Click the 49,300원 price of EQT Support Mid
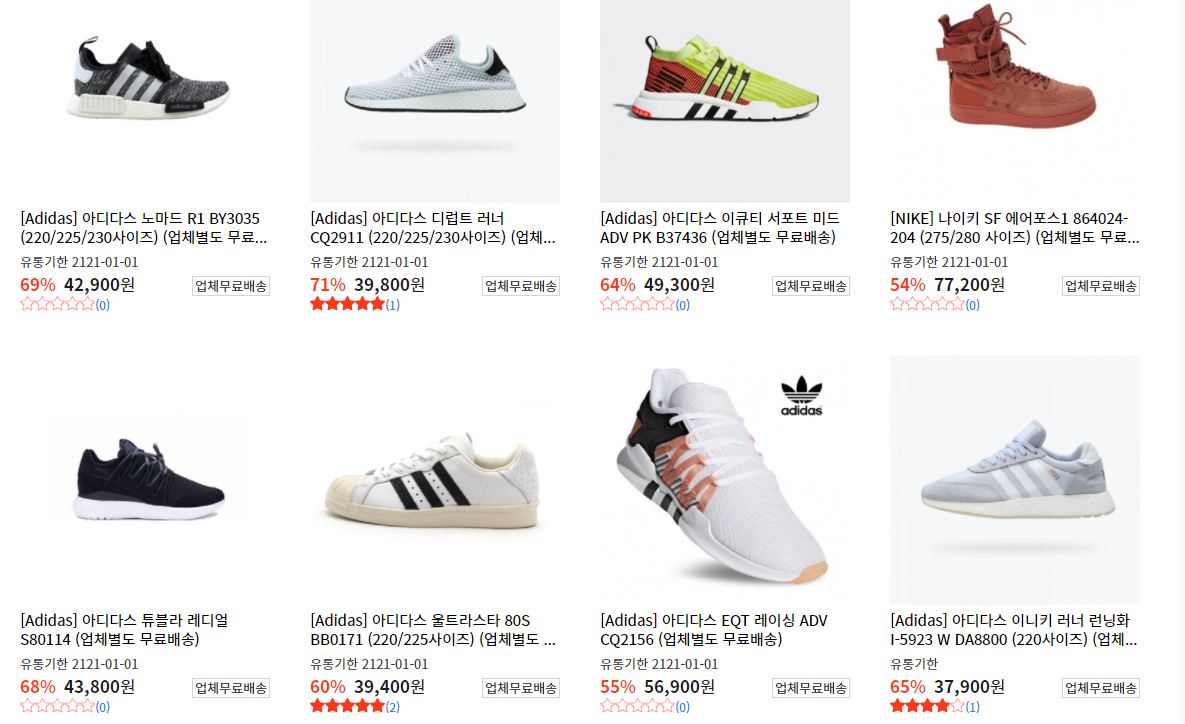This screenshot has height=724, width=1185. [x=679, y=285]
